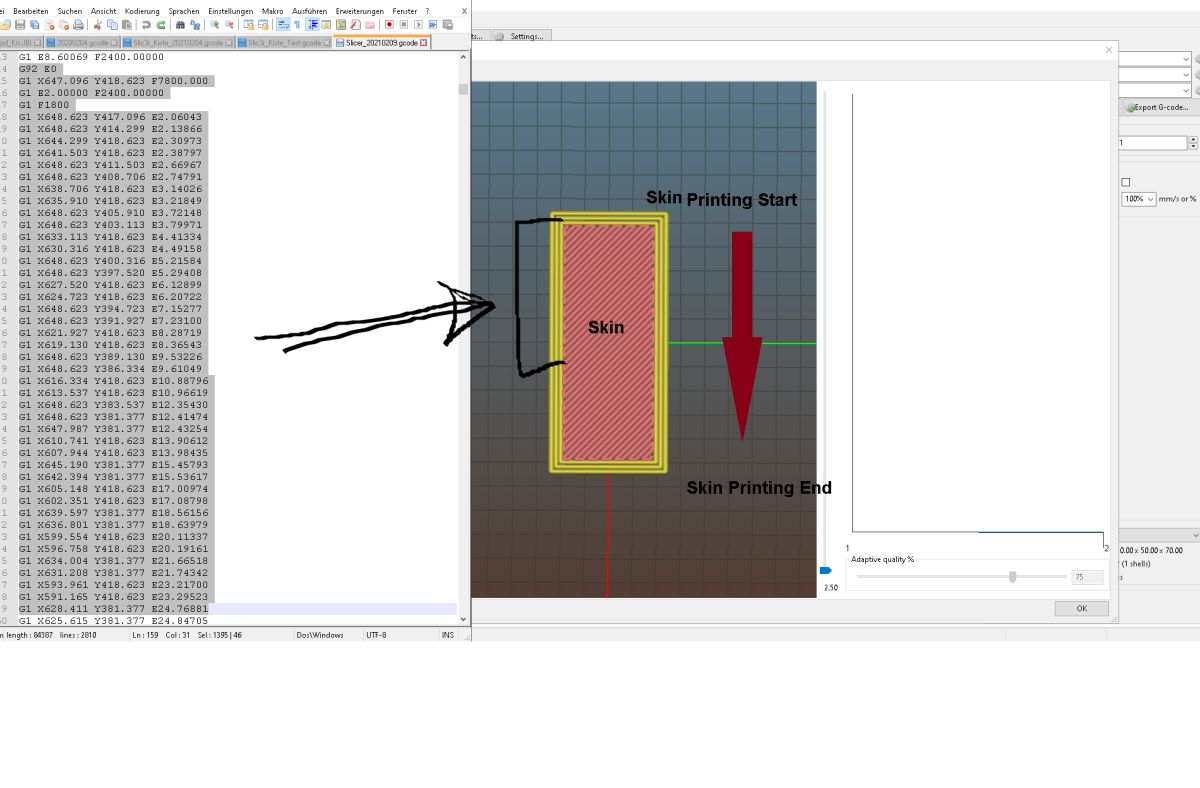Click the macro playback icon
Image resolution: width=1200 pixels, height=788 pixels.
[418, 24]
